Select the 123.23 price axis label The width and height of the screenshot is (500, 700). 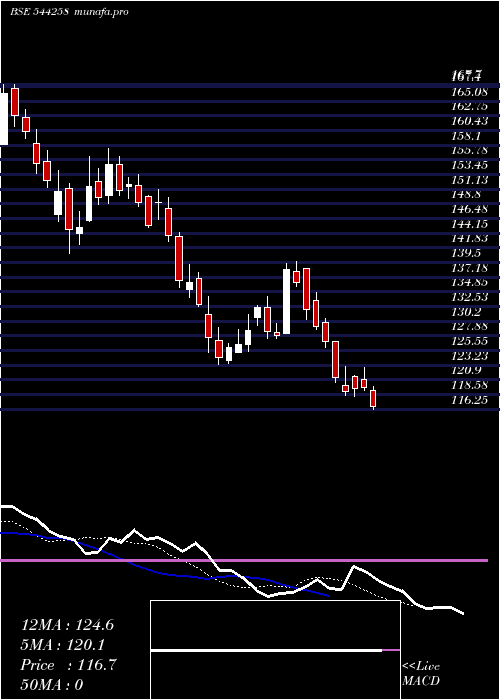click(470, 356)
